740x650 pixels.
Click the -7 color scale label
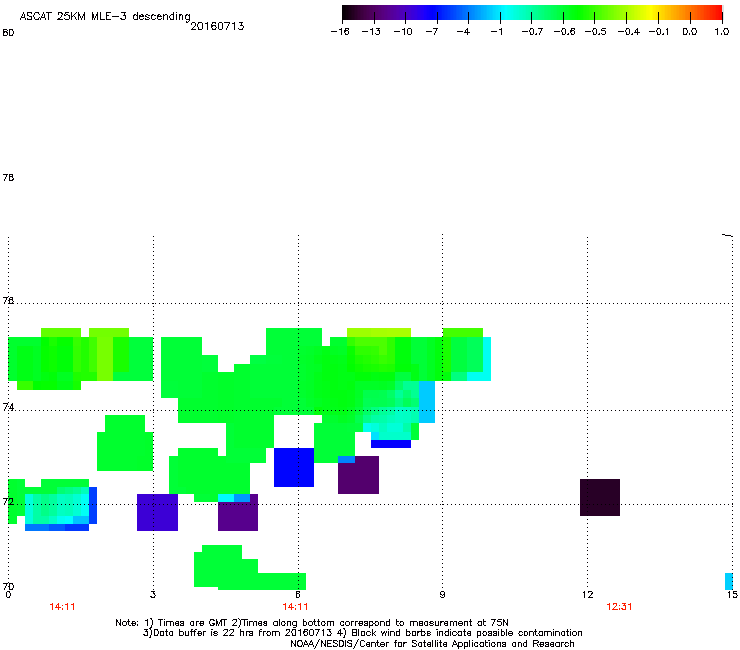pyautogui.click(x=432, y=32)
